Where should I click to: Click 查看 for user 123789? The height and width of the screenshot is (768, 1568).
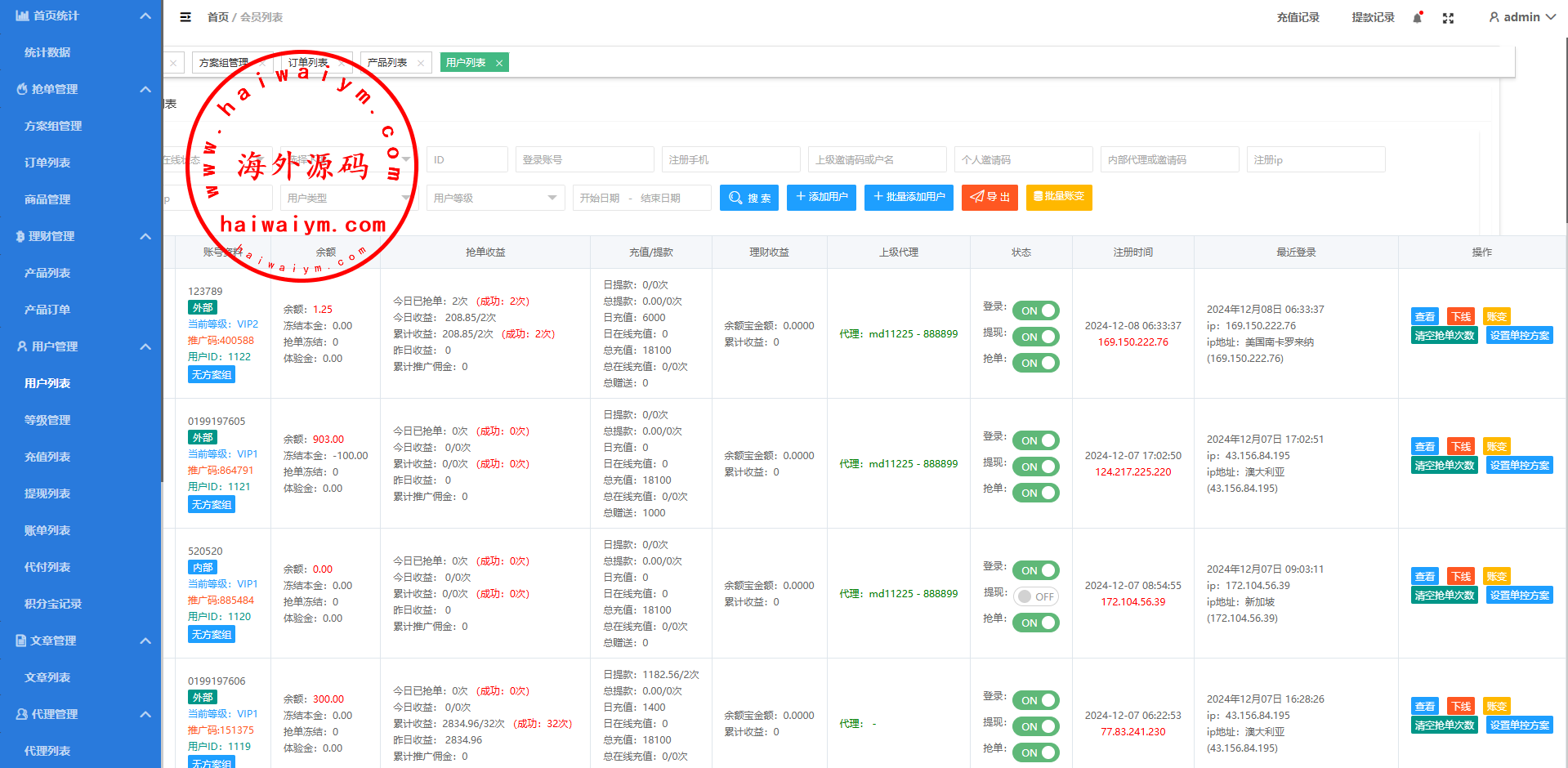pos(1424,316)
